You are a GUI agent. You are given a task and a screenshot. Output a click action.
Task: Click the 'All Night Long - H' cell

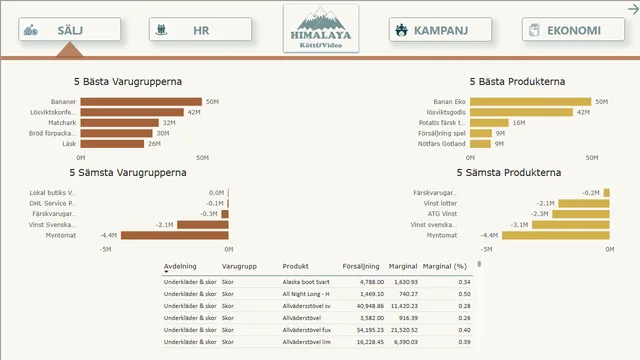tap(306, 294)
